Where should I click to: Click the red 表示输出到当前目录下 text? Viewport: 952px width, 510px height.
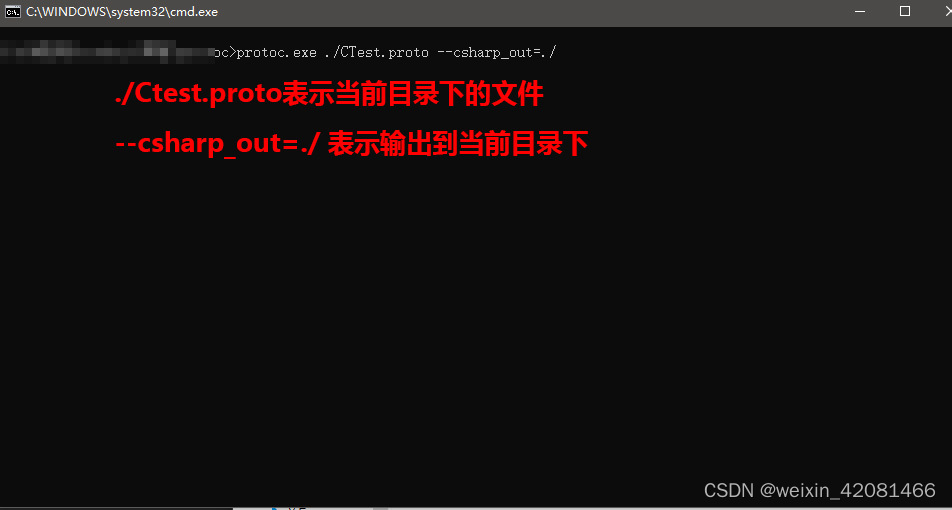coord(458,145)
